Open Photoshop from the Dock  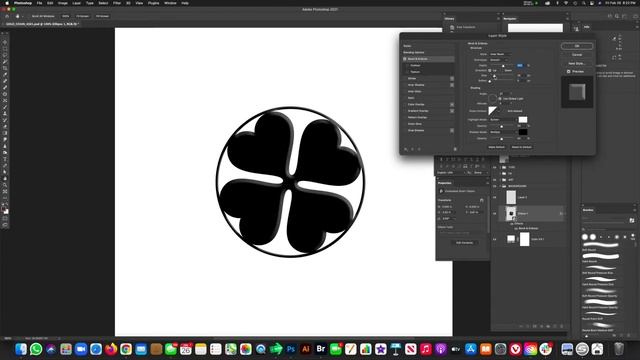(x=291, y=349)
